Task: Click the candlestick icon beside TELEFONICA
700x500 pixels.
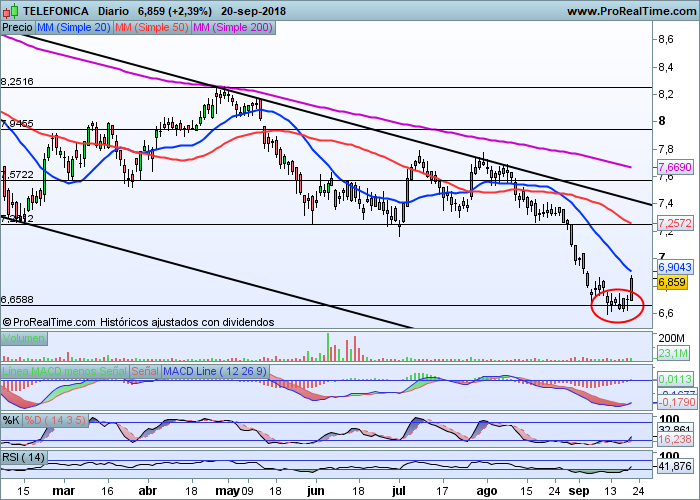Action: click(x=9, y=11)
